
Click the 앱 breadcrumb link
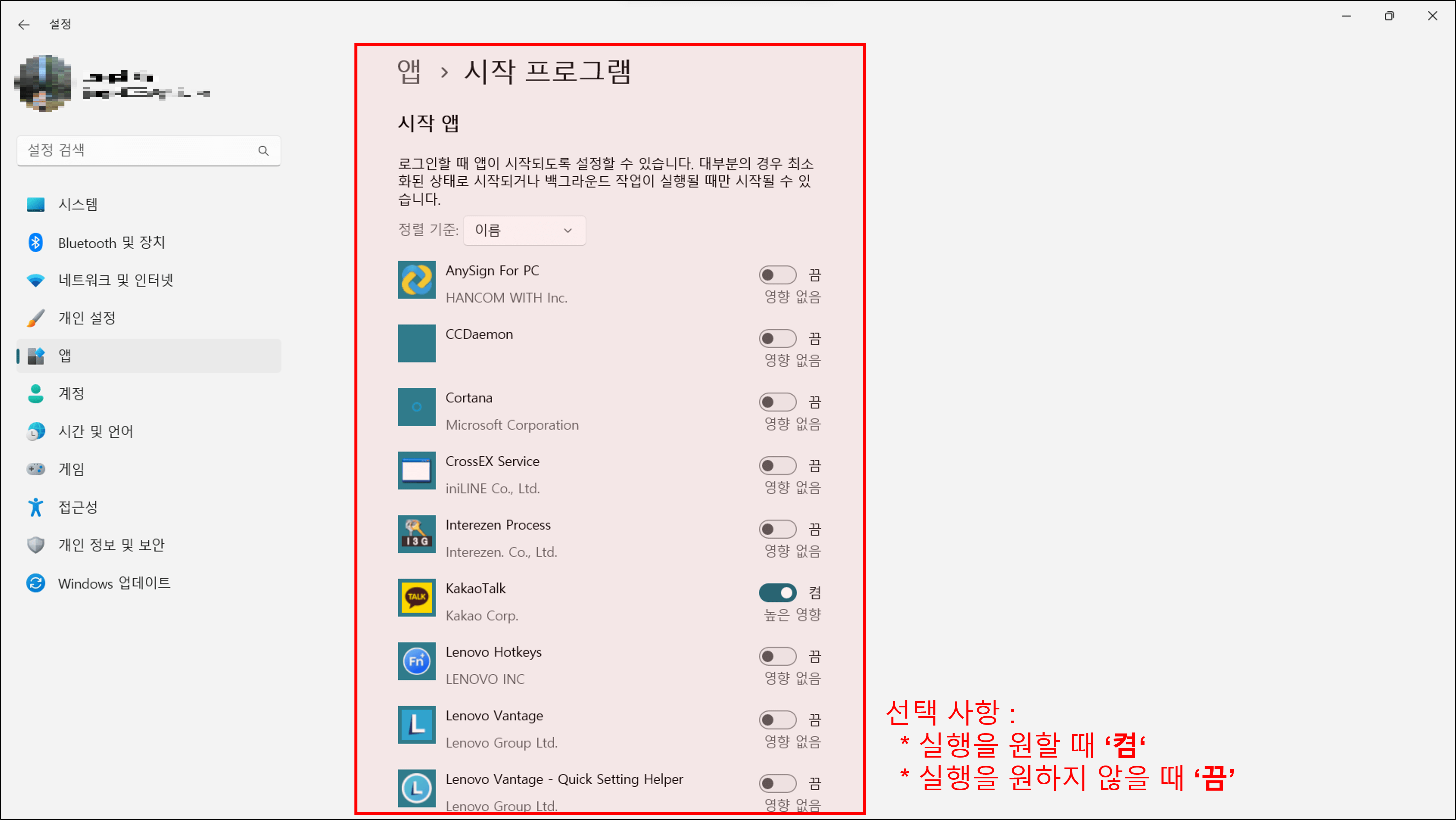[x=409, y=72]
